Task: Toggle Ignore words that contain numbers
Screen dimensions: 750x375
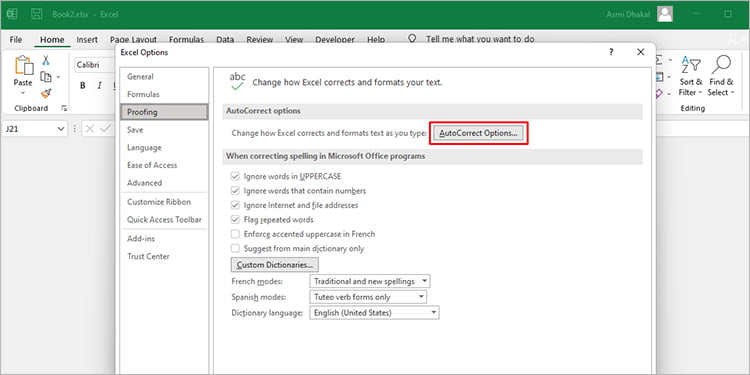Action: coord(235,190)
